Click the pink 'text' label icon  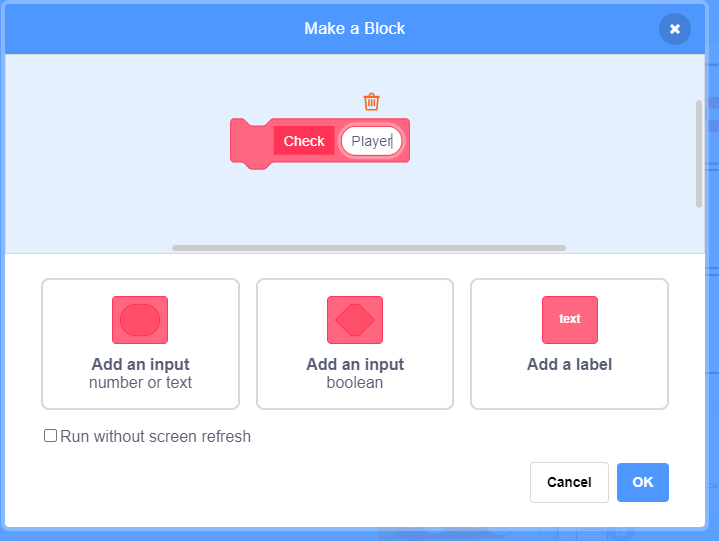[570, 320]
